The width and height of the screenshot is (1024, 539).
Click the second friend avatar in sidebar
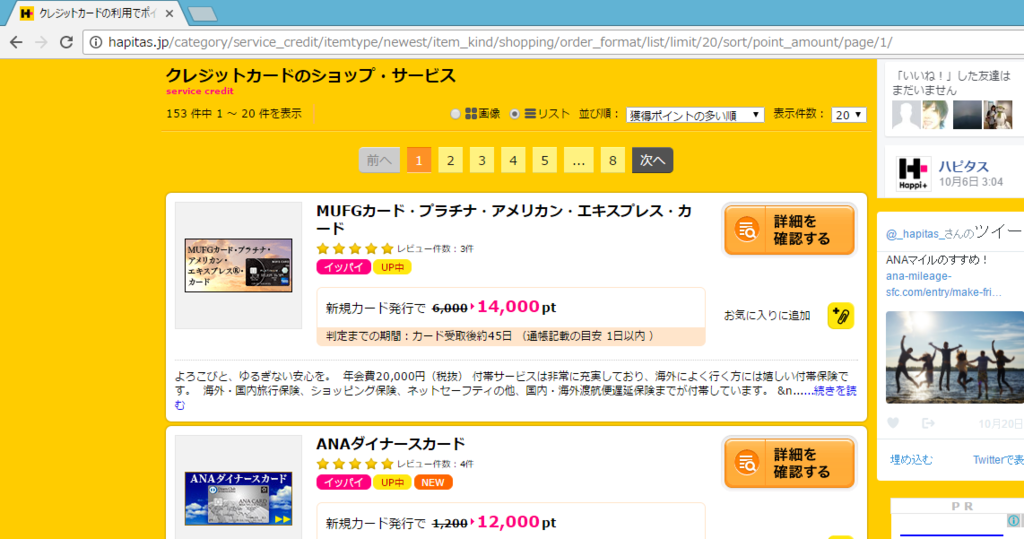(x=936, y=115)
